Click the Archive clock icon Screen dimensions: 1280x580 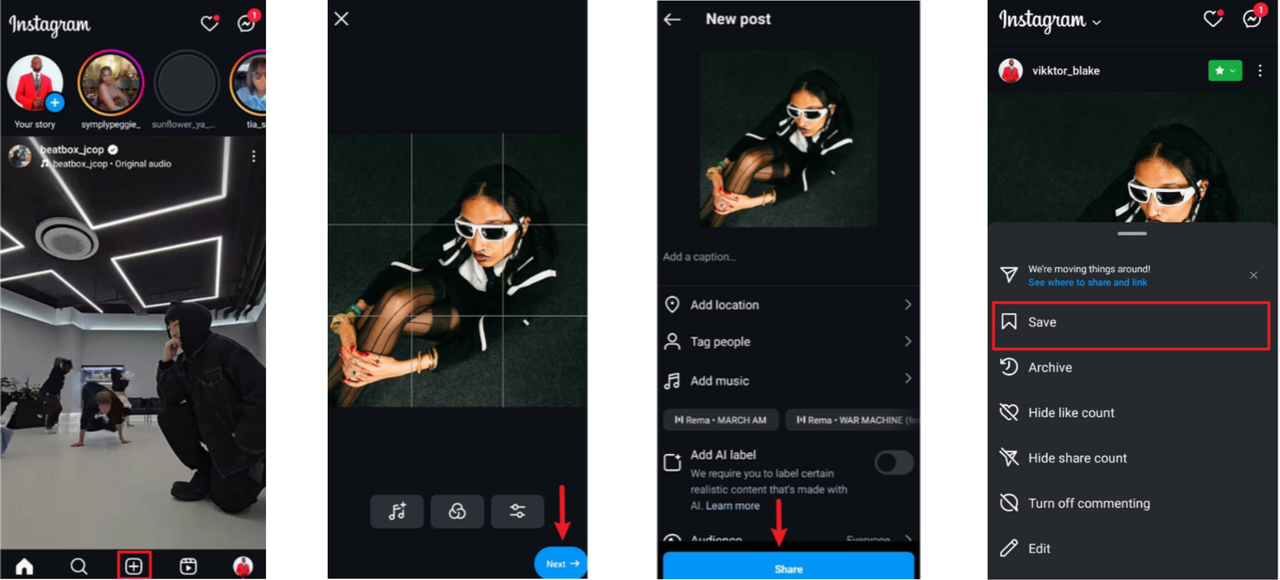pos(1009,367)
